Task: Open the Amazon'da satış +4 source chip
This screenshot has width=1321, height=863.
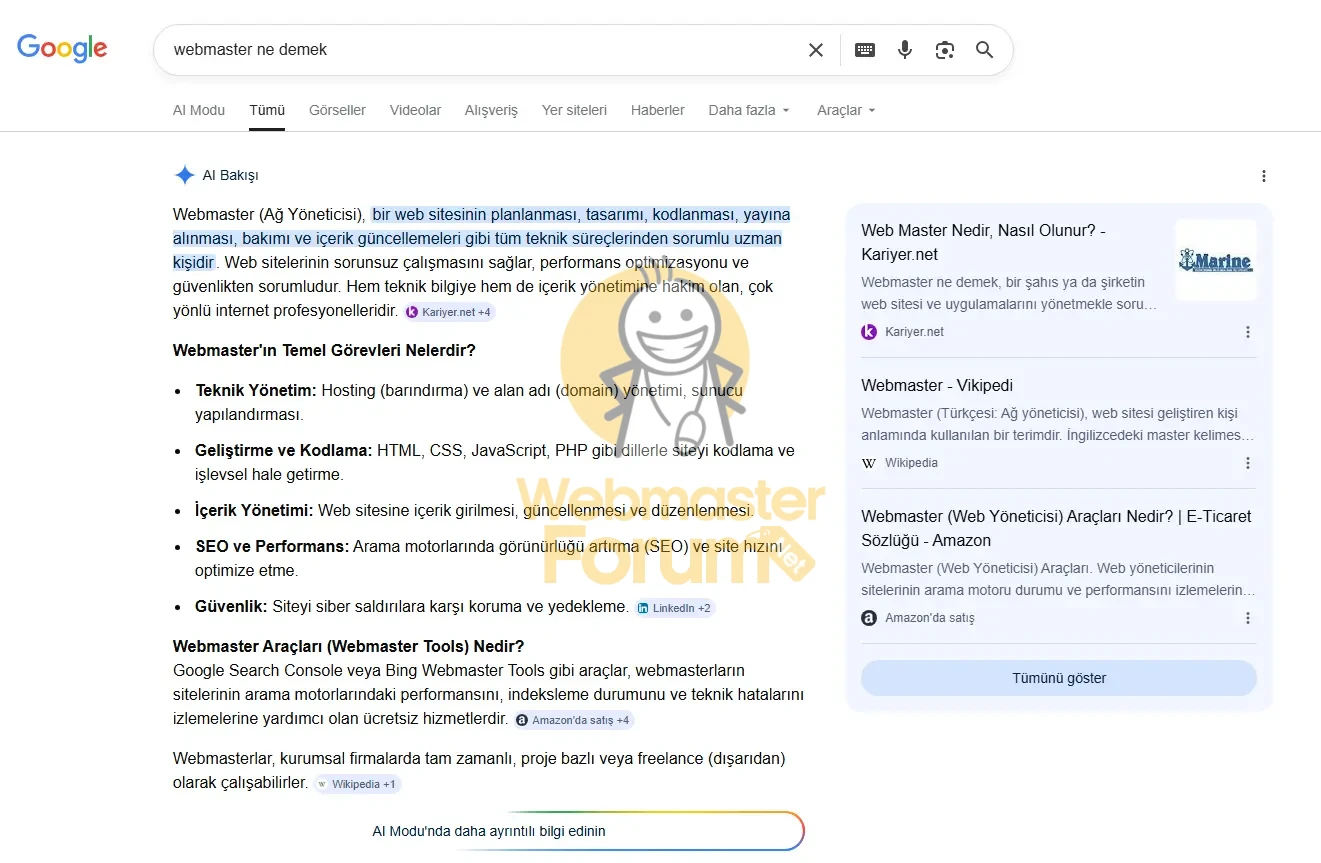Action: tap(574, 720)
